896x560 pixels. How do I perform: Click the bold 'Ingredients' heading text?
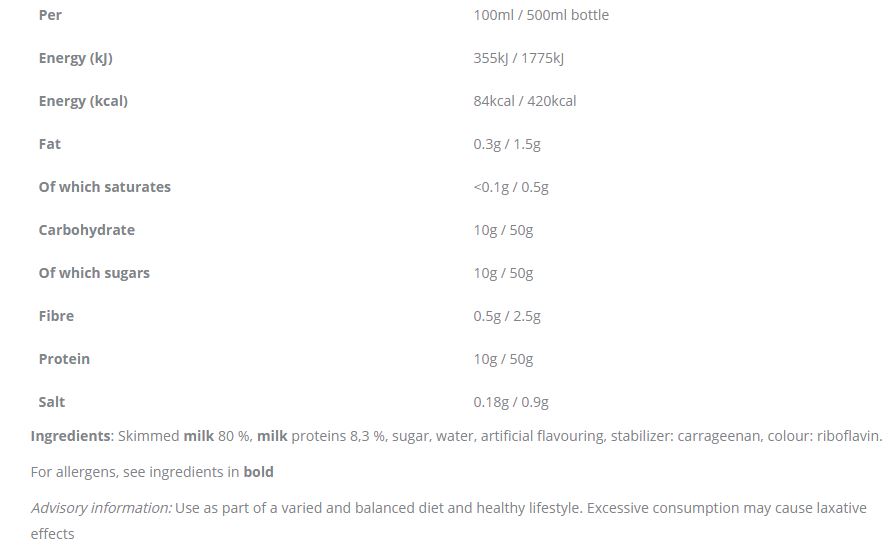coord(70,436)
